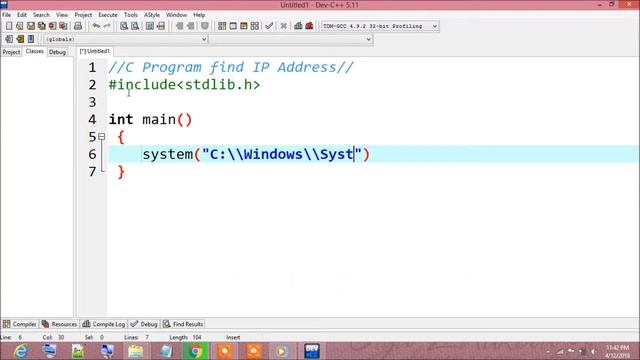This screenshot has width=640, height=360.
Task: Switch to the Project sidebar tab
Action: click(11, 52)
